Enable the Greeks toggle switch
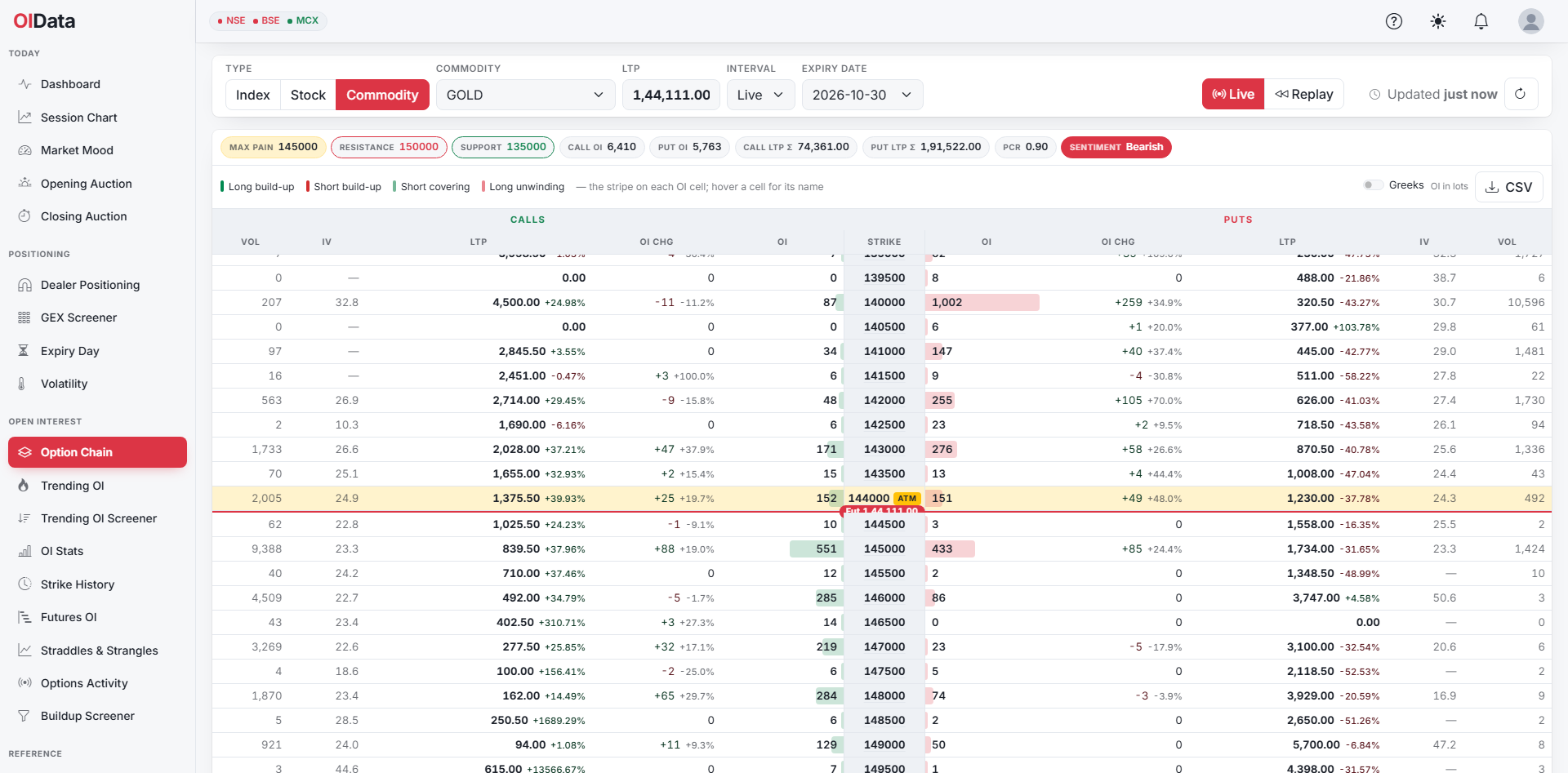 (x=1373, y=185)
